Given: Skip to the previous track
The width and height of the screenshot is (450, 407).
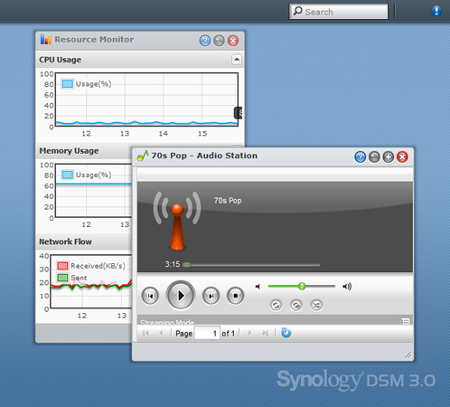Looking at the screenshot, I should pos(150,296).
